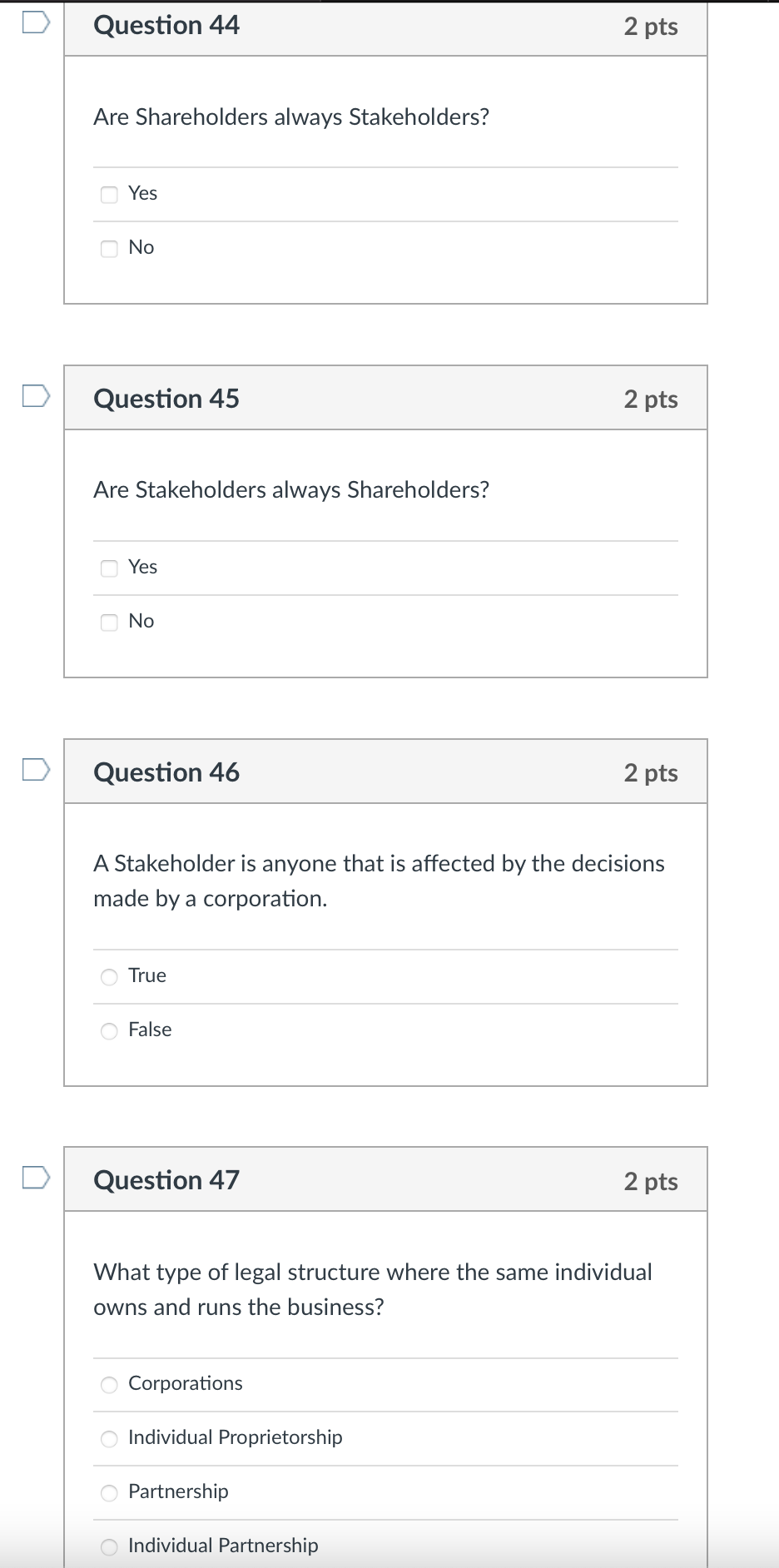
Task: Select False for the Stakeholder statement
Action: pos(109,1030)
